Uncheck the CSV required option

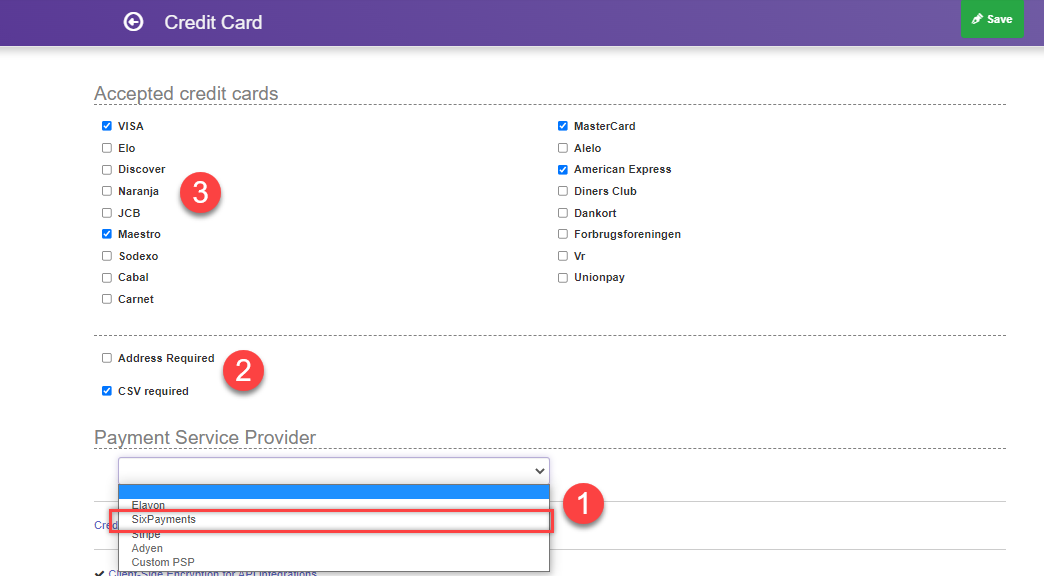[x=106, y=391]
